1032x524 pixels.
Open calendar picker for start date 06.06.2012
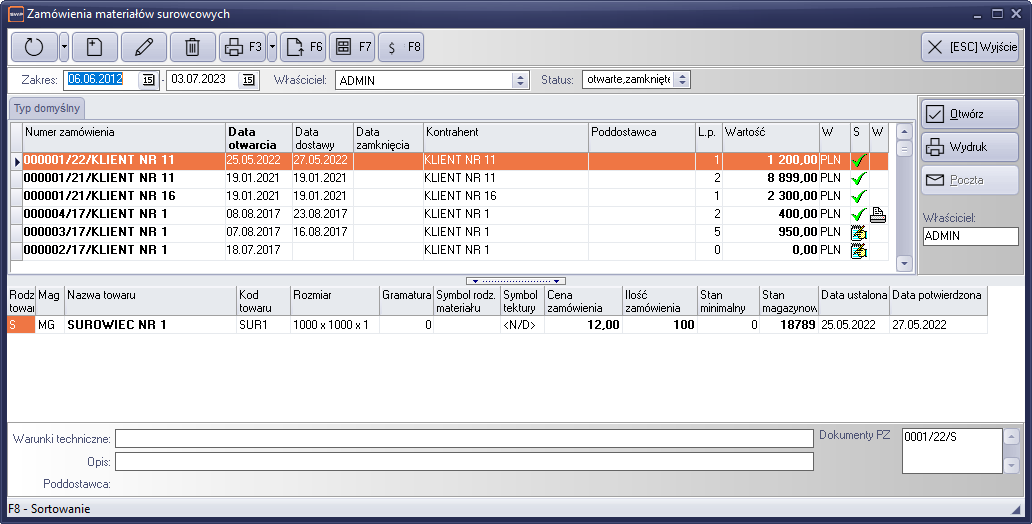coord(149,80)
